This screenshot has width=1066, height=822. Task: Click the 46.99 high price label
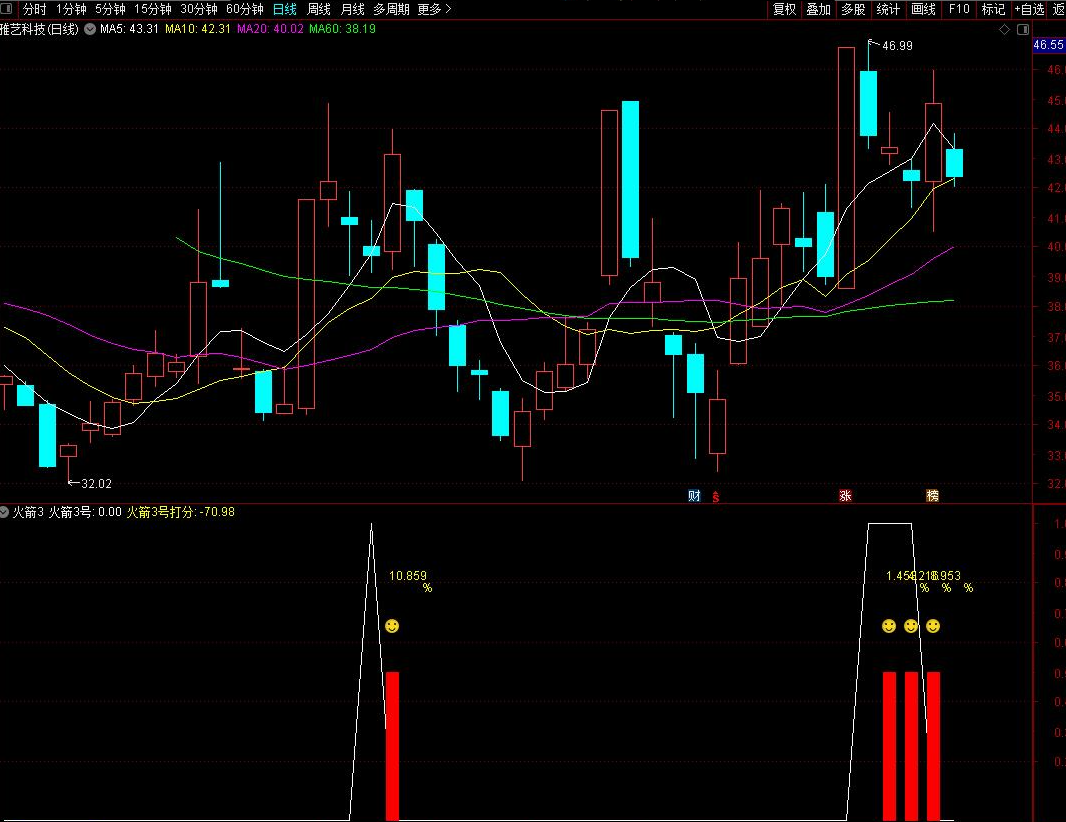897,46
